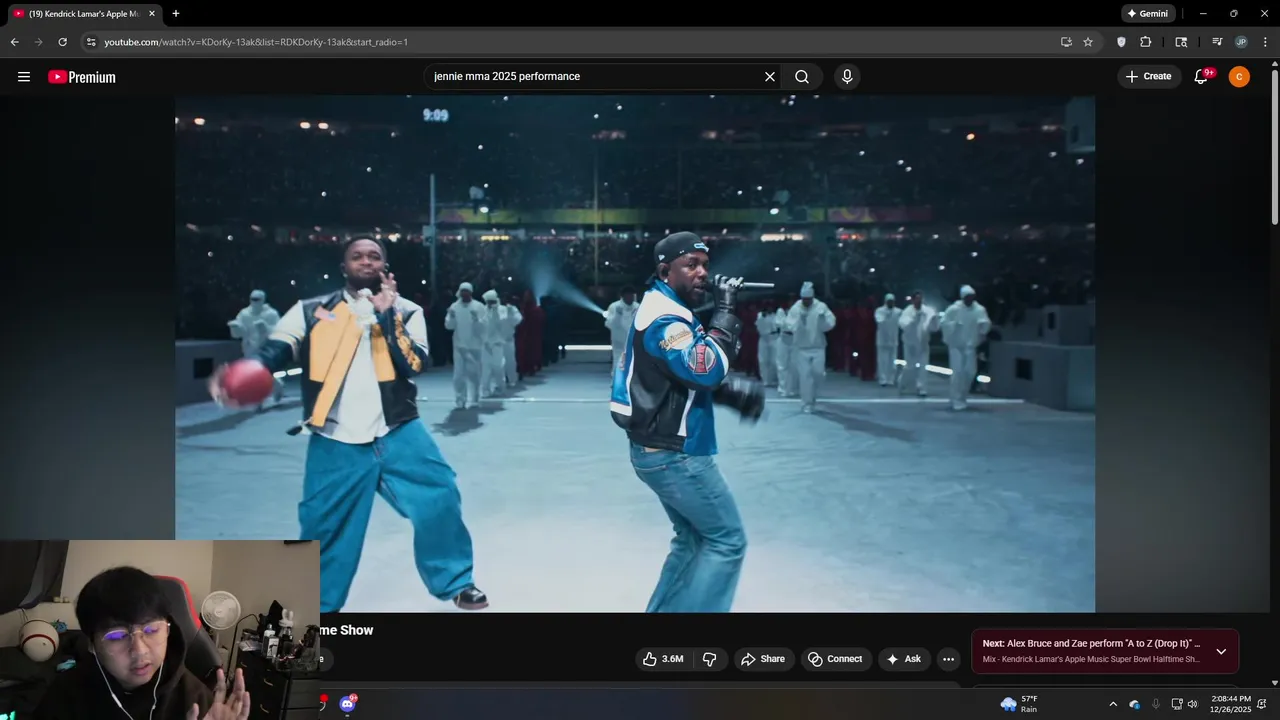The width and height of the screenshot is (1280, 720).
Task: Reload the page
Action: pyautogui.click(x=62, y=42)
